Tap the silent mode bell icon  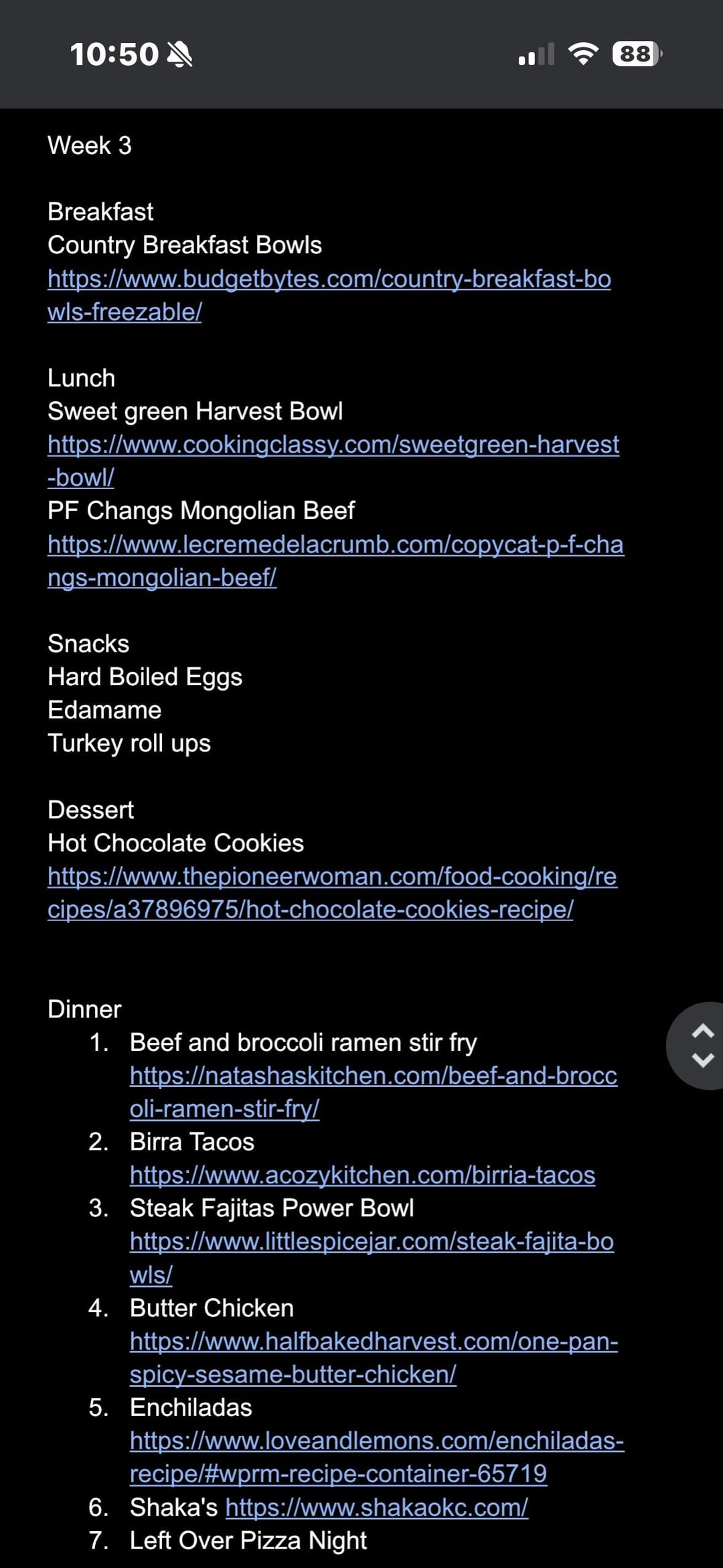click(x=179, y=54)
